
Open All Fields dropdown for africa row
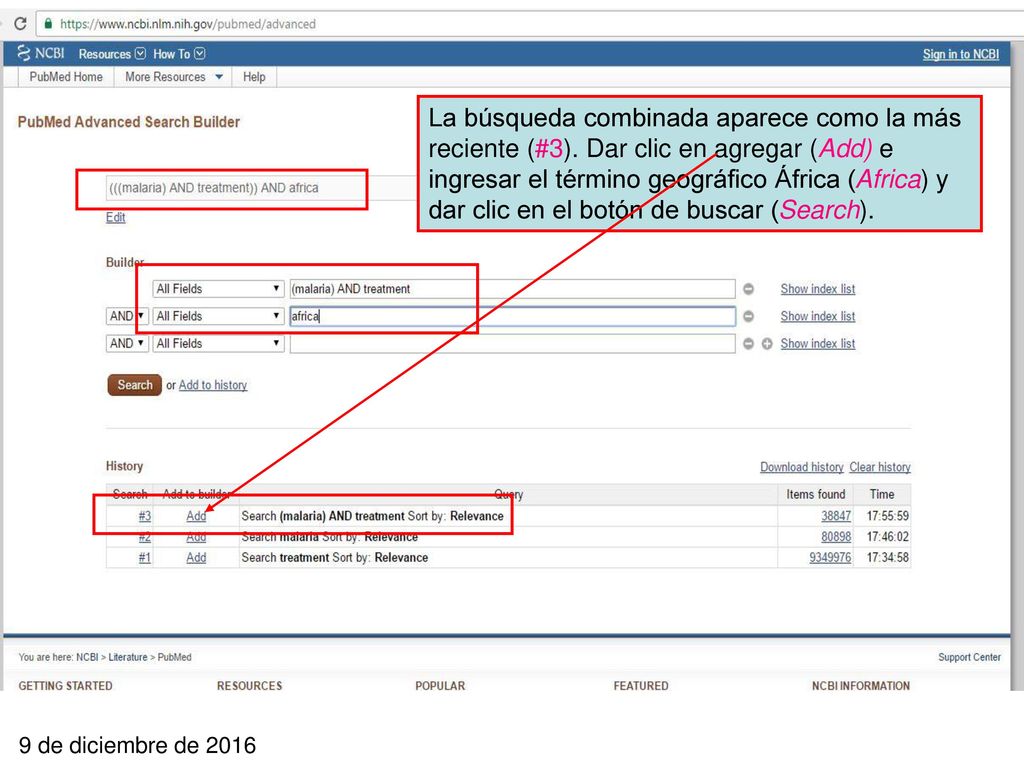pyautogui.click(x=218, y=316)
